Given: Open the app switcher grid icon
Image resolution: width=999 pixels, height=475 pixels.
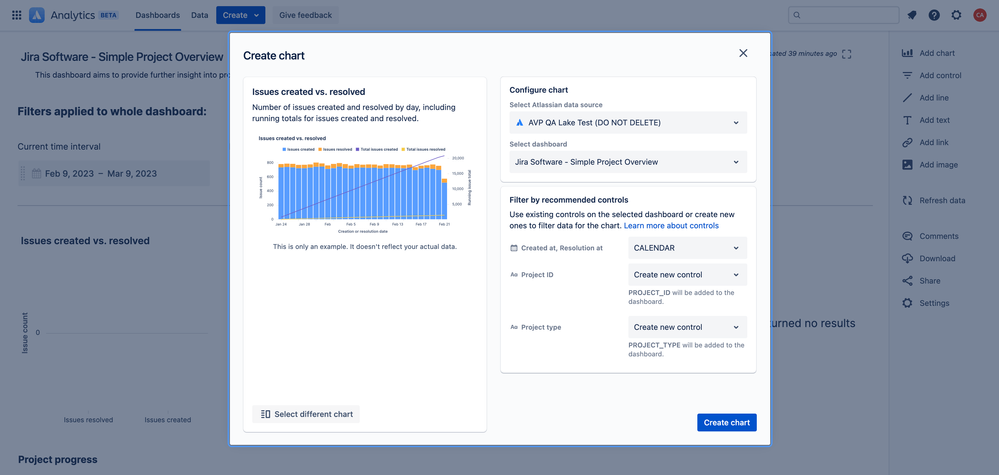Looking at the screenshot, I should (x=17, y=15).
